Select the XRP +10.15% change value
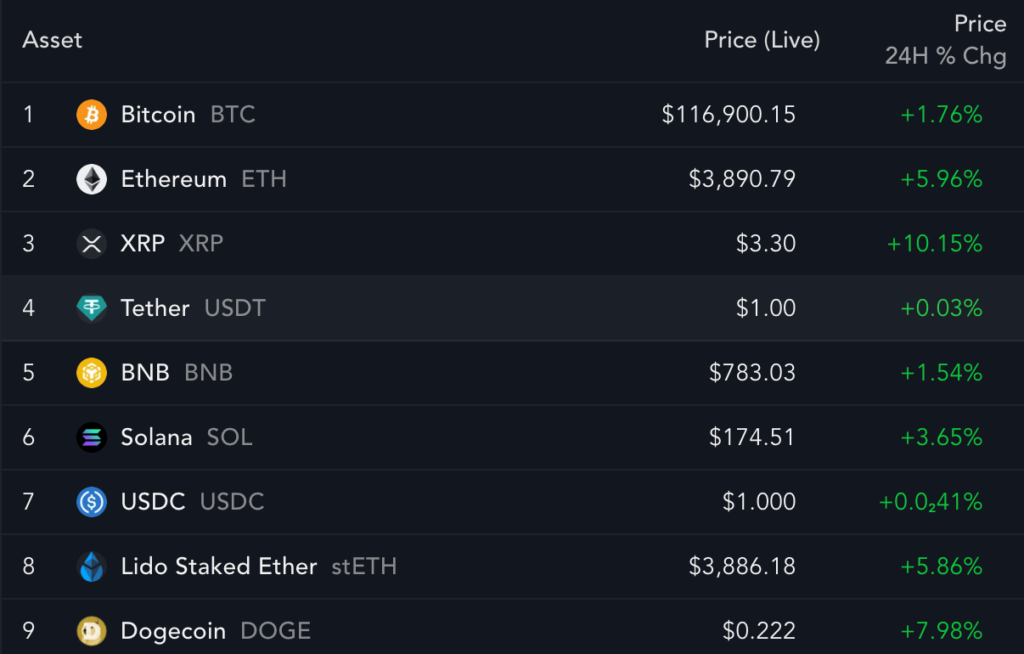Image resolution: width=1024 pixels, height=654 pixels. click(x=935, y=244)
